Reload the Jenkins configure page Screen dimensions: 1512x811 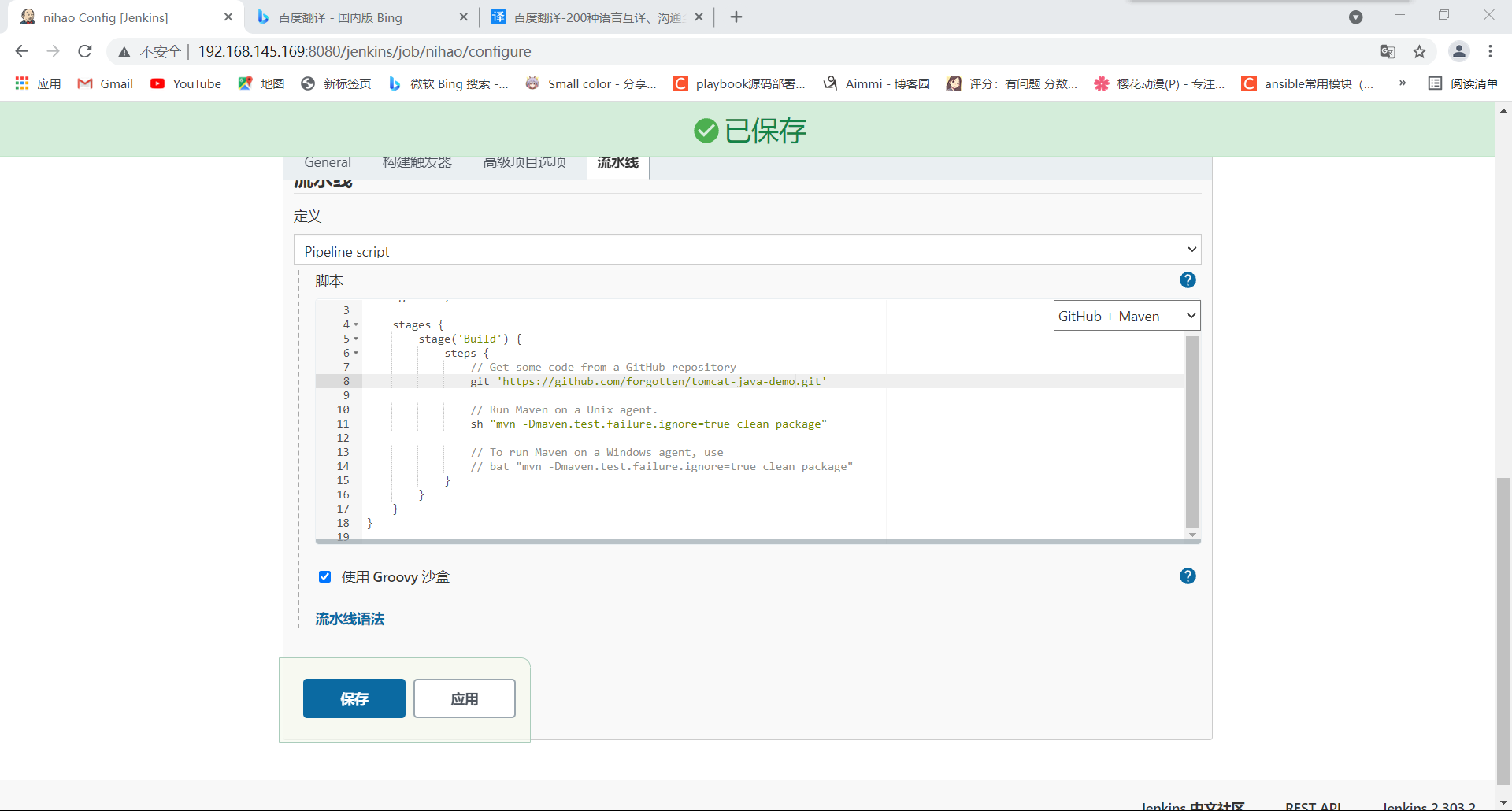(x=85, y=51)
